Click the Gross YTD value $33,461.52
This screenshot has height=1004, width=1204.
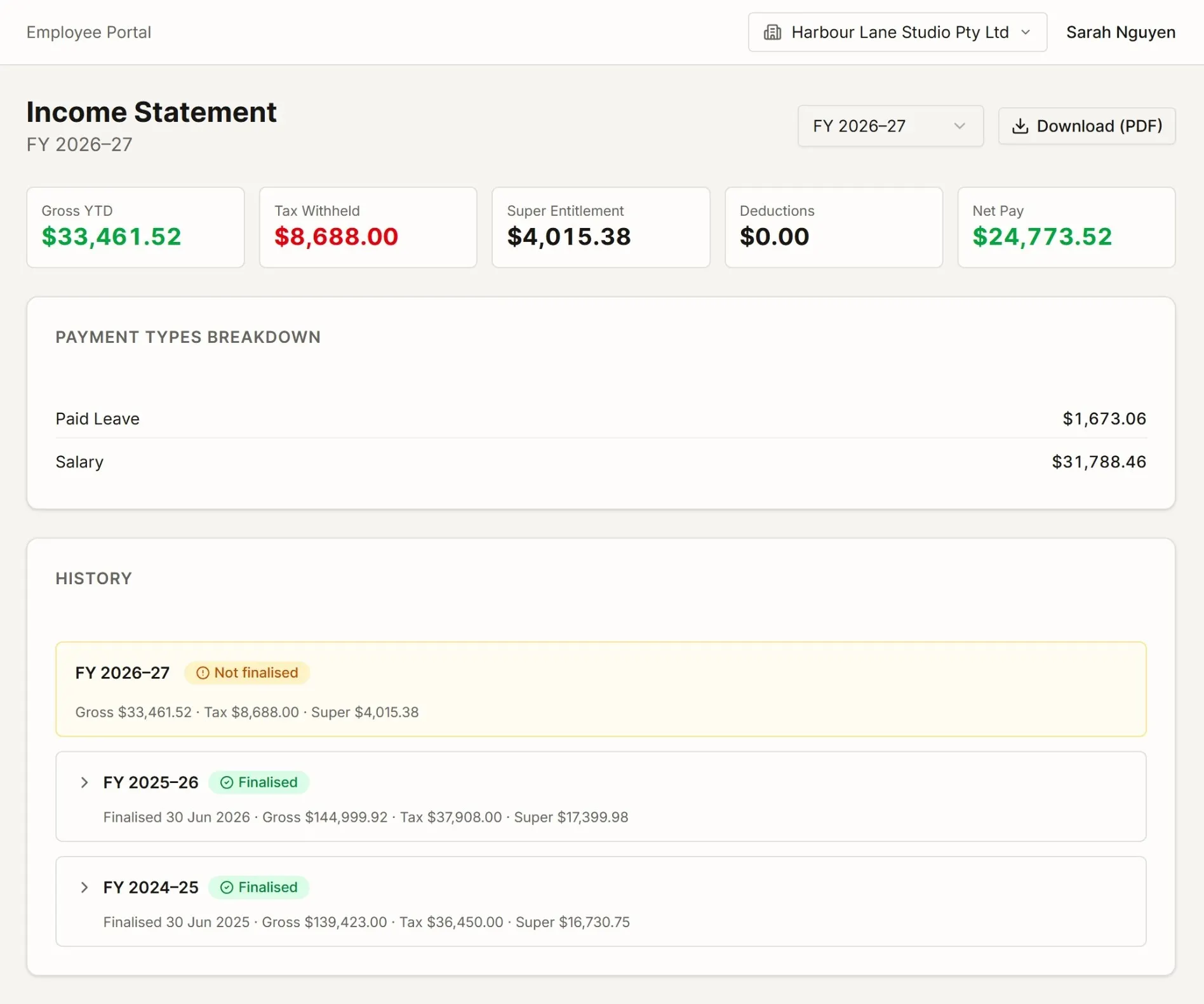pos(112,237)
